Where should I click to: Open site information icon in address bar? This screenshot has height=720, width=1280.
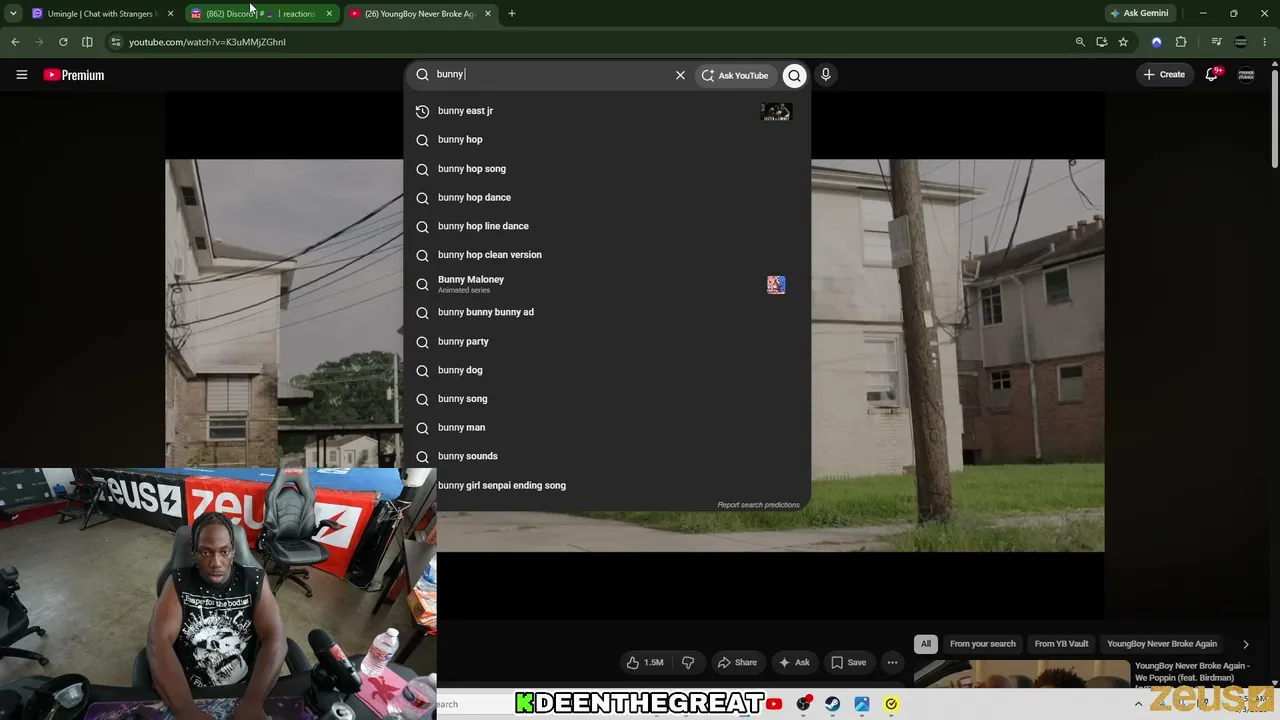coord(116,42)
